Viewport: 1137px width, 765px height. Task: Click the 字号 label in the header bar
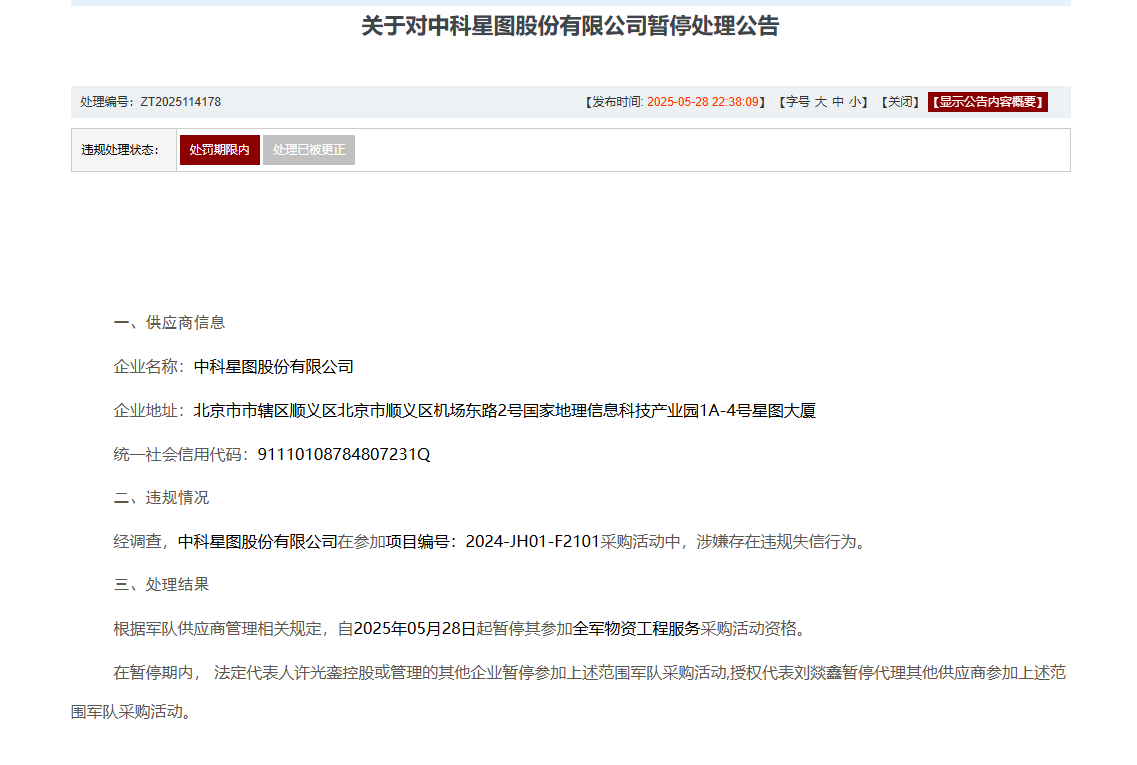click(797, 102)
